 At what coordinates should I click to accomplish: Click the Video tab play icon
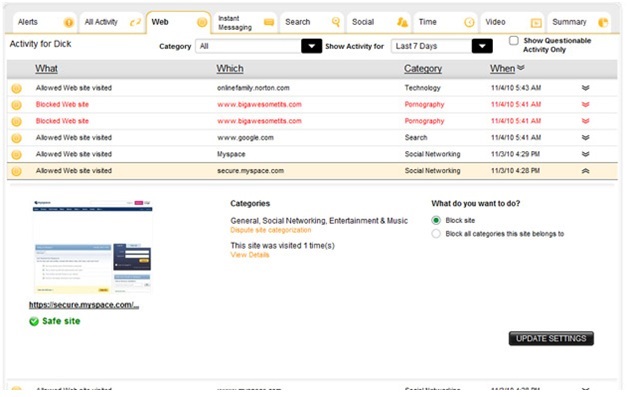(x=536, y=23)
